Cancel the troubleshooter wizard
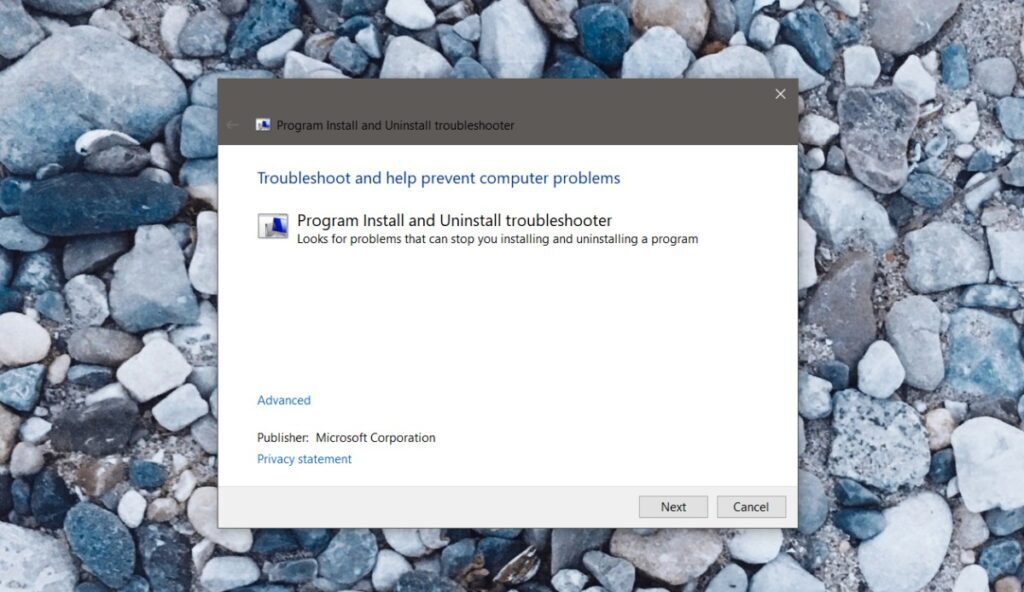This screenshot has width=1024, height=592. [751, 506]
